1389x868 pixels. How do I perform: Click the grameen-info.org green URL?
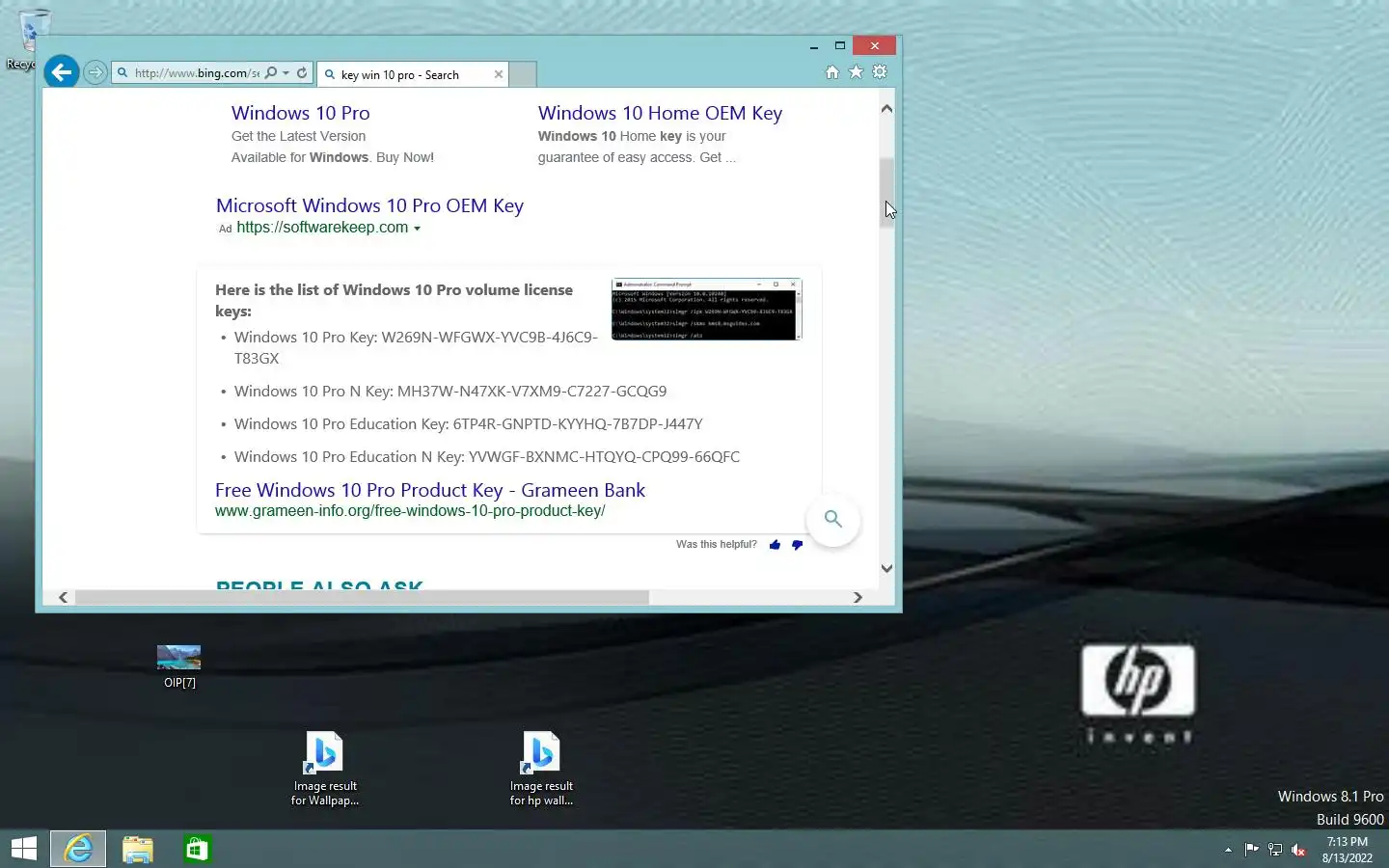pyautogui.click(x=410, y=511)
